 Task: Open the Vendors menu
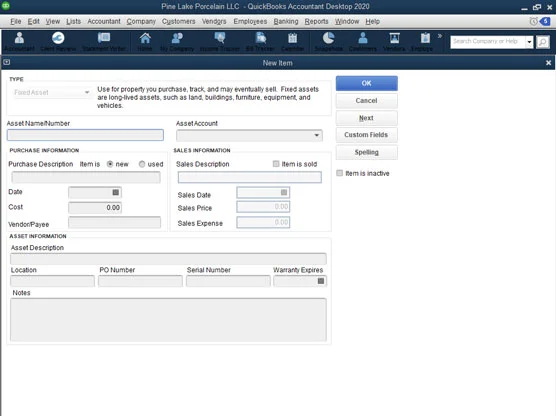[214, 21]
